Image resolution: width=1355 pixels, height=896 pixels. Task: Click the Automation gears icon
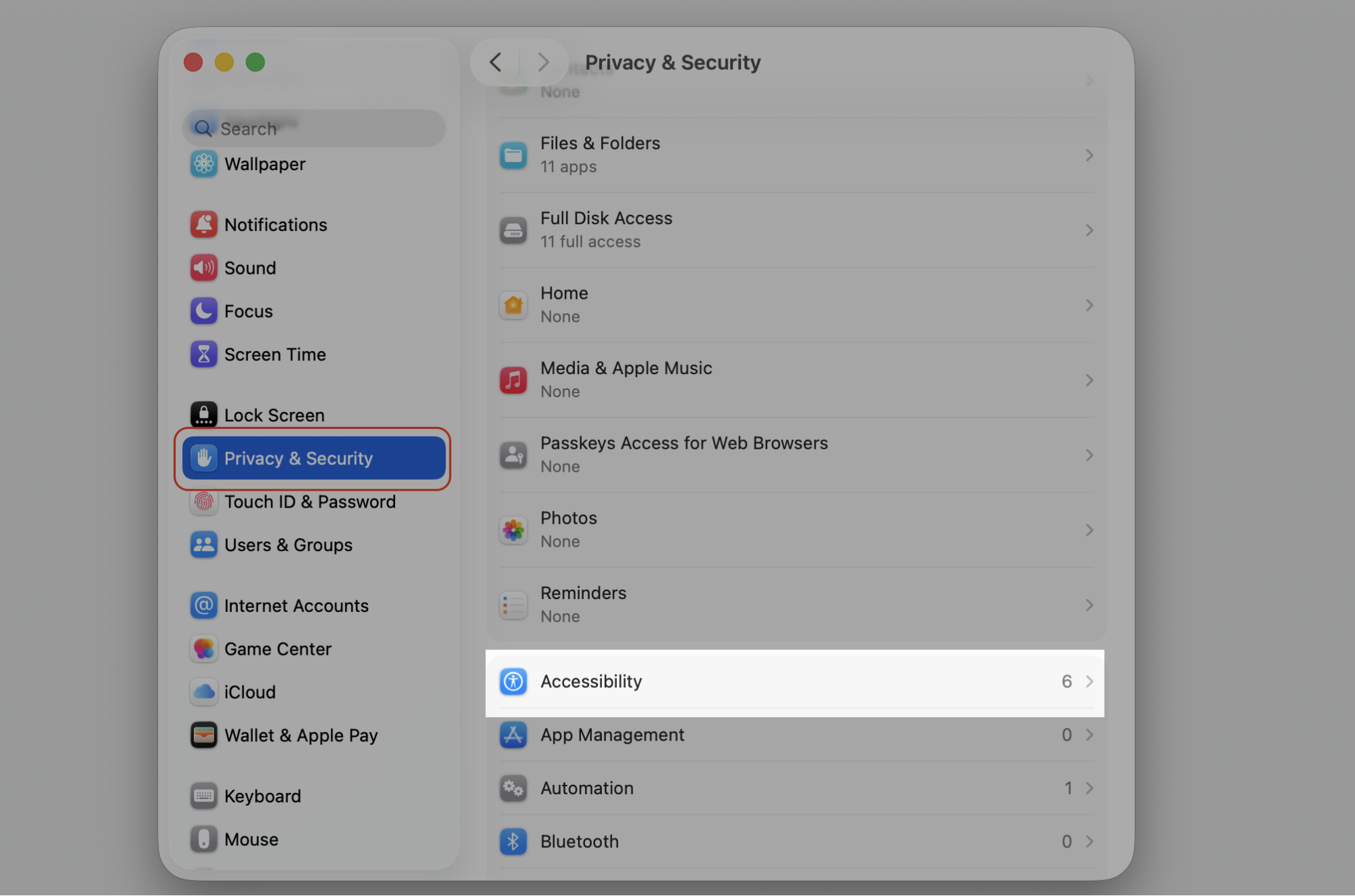[x=513, y=788]
